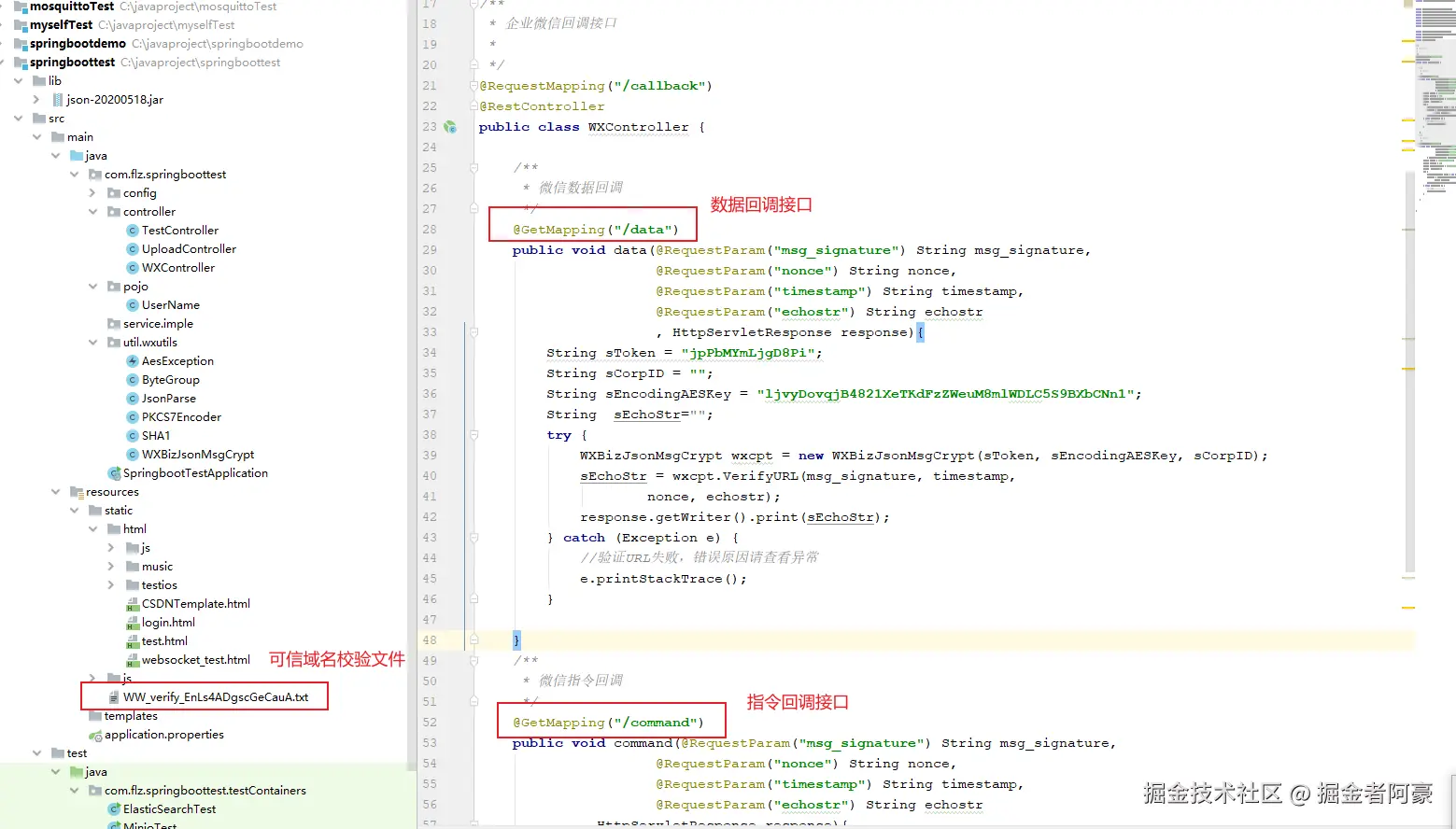This screenshot has width=1456, height=829.
Task: Click the ElasticSearchTest class icon
Action: (114, 809)
